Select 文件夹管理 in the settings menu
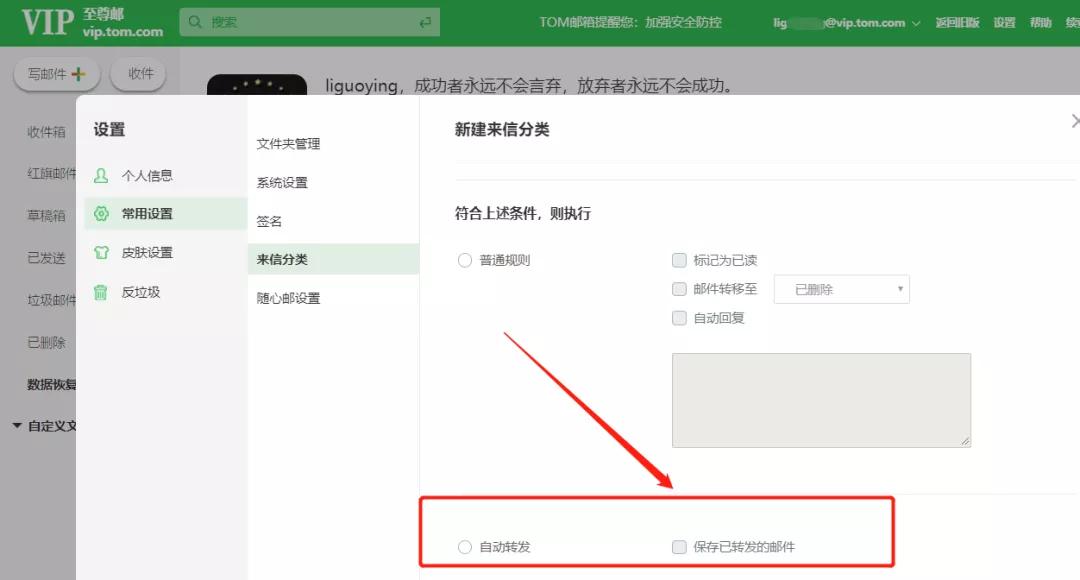The height and width of the screenshot is (580, 1080). [288, 143]
